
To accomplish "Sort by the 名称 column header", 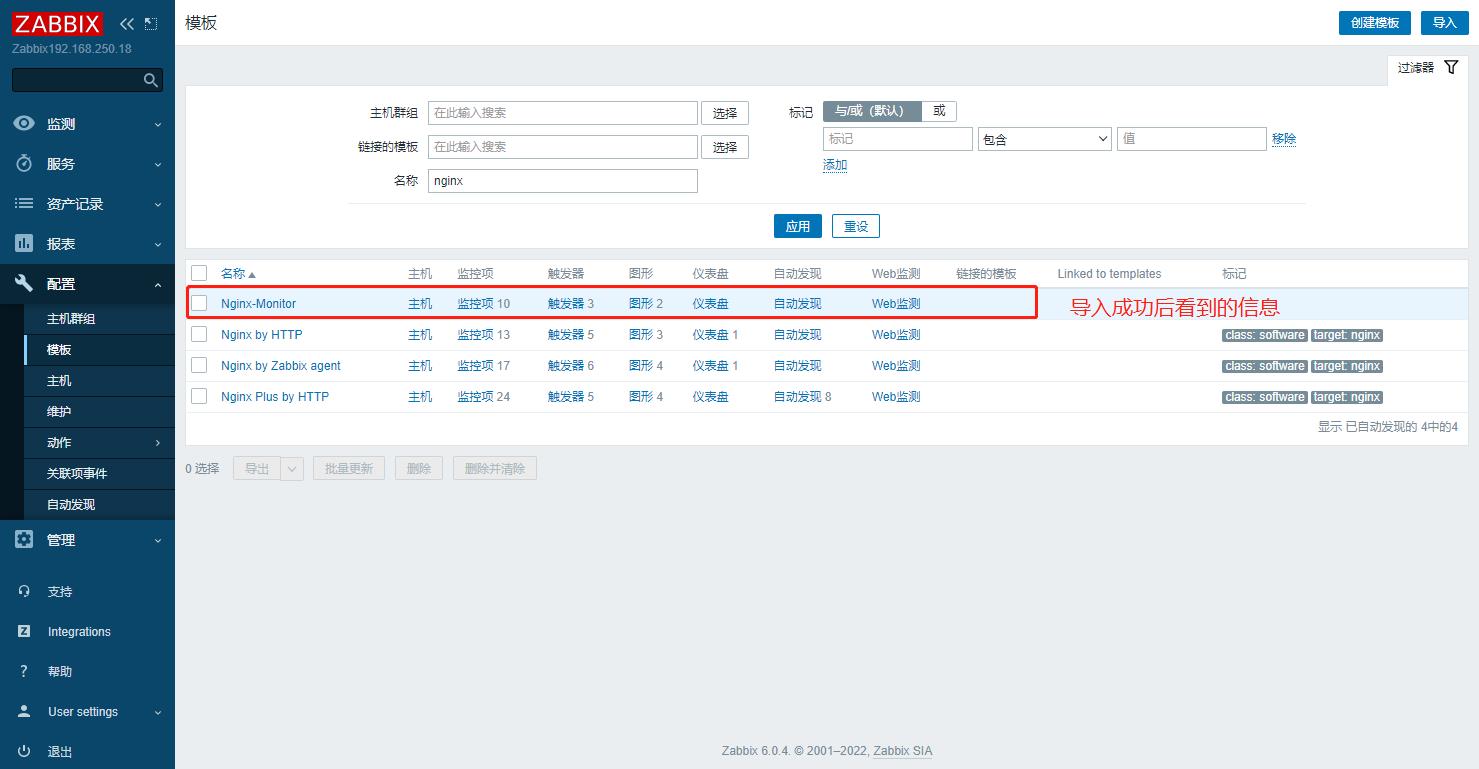I will [238, 274].
